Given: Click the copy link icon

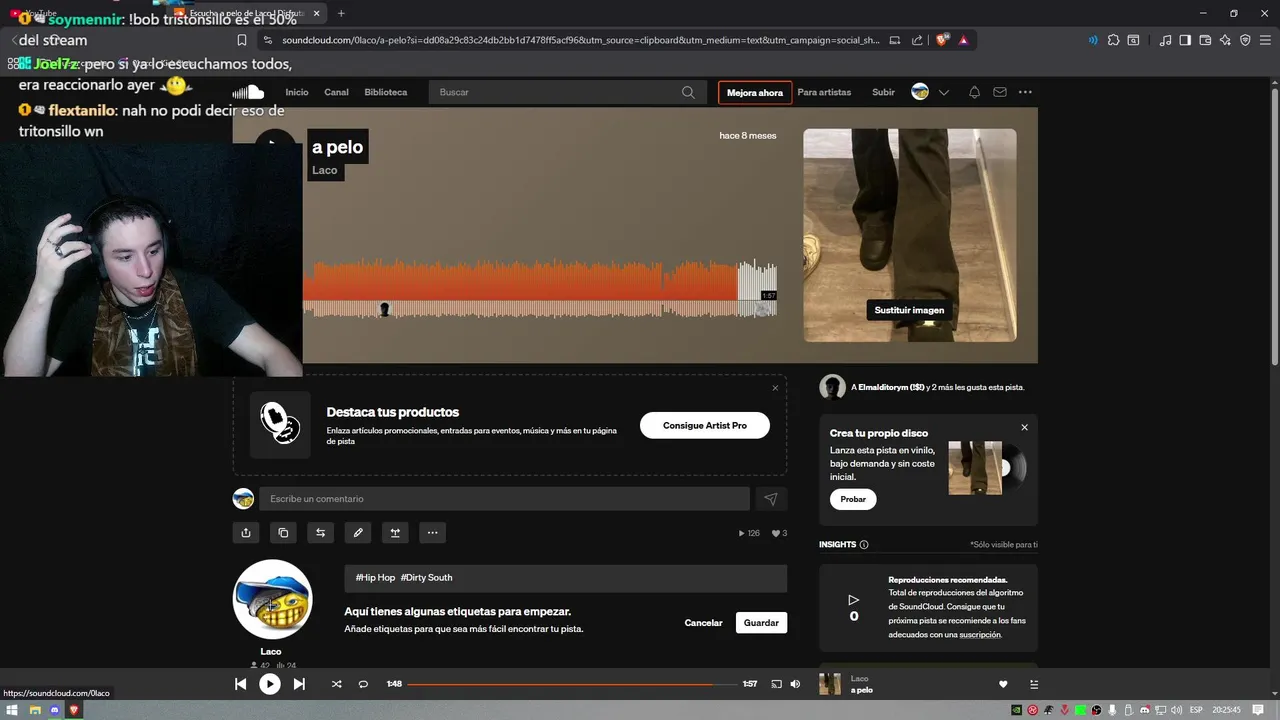Looking at the screenshot, I should 283,533.
